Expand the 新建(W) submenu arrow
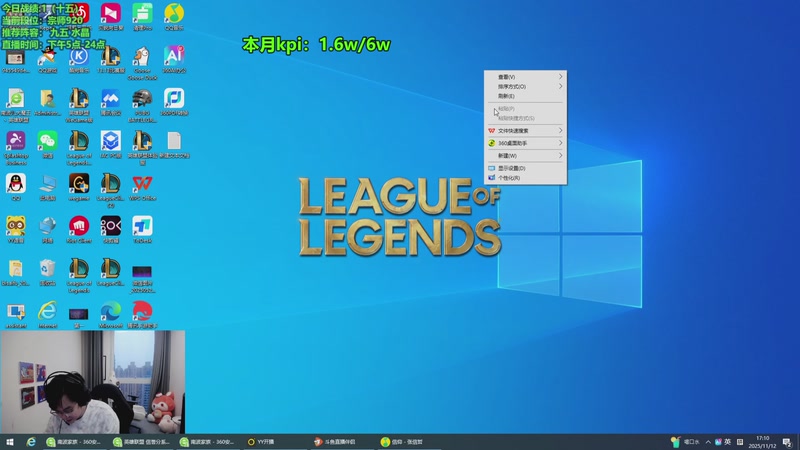Viewport: 800px width, 450px height. (560, 155)
